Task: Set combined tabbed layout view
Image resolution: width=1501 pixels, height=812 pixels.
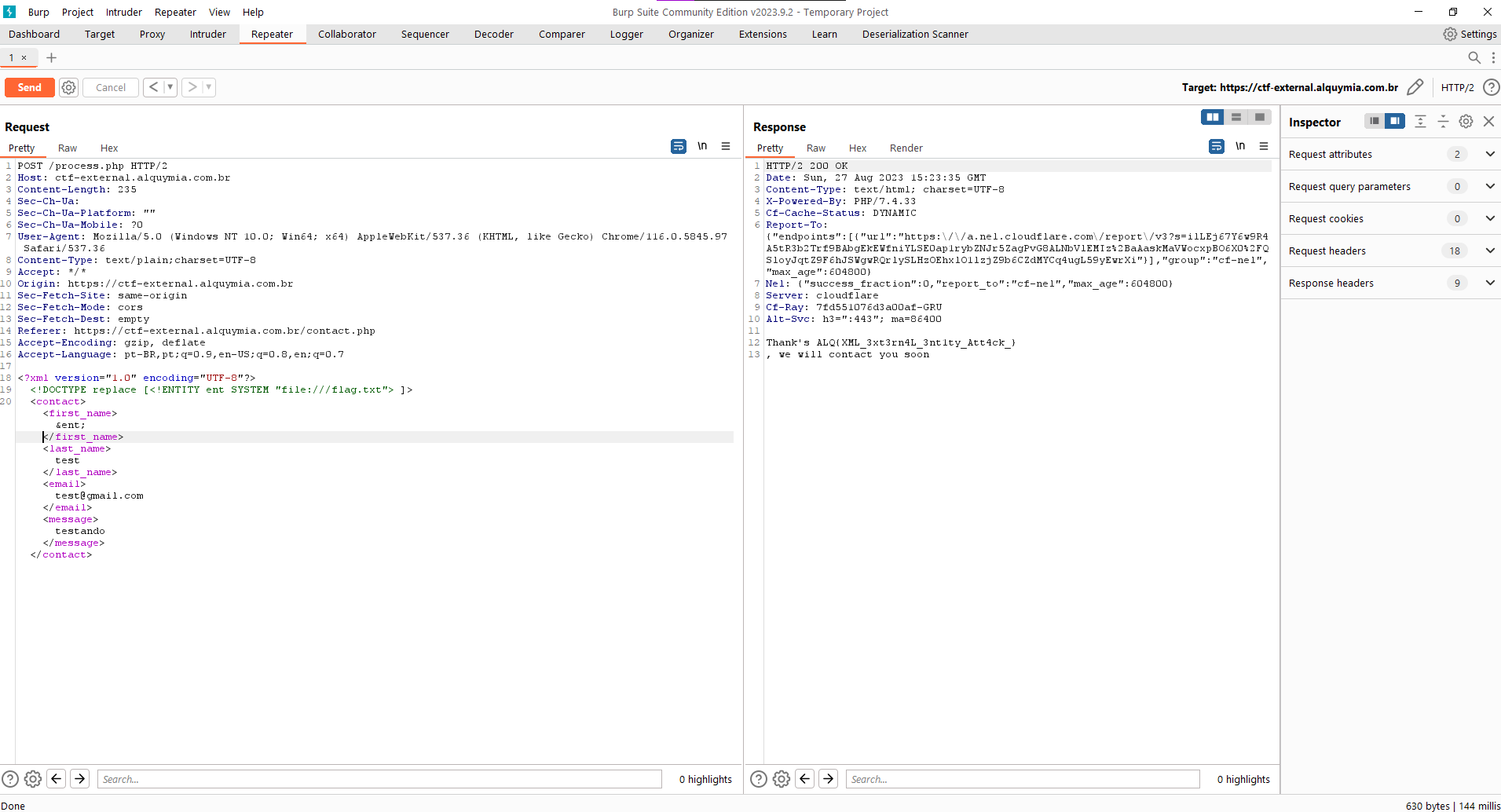Action: pyautogui.click(x=1260, y=117)
